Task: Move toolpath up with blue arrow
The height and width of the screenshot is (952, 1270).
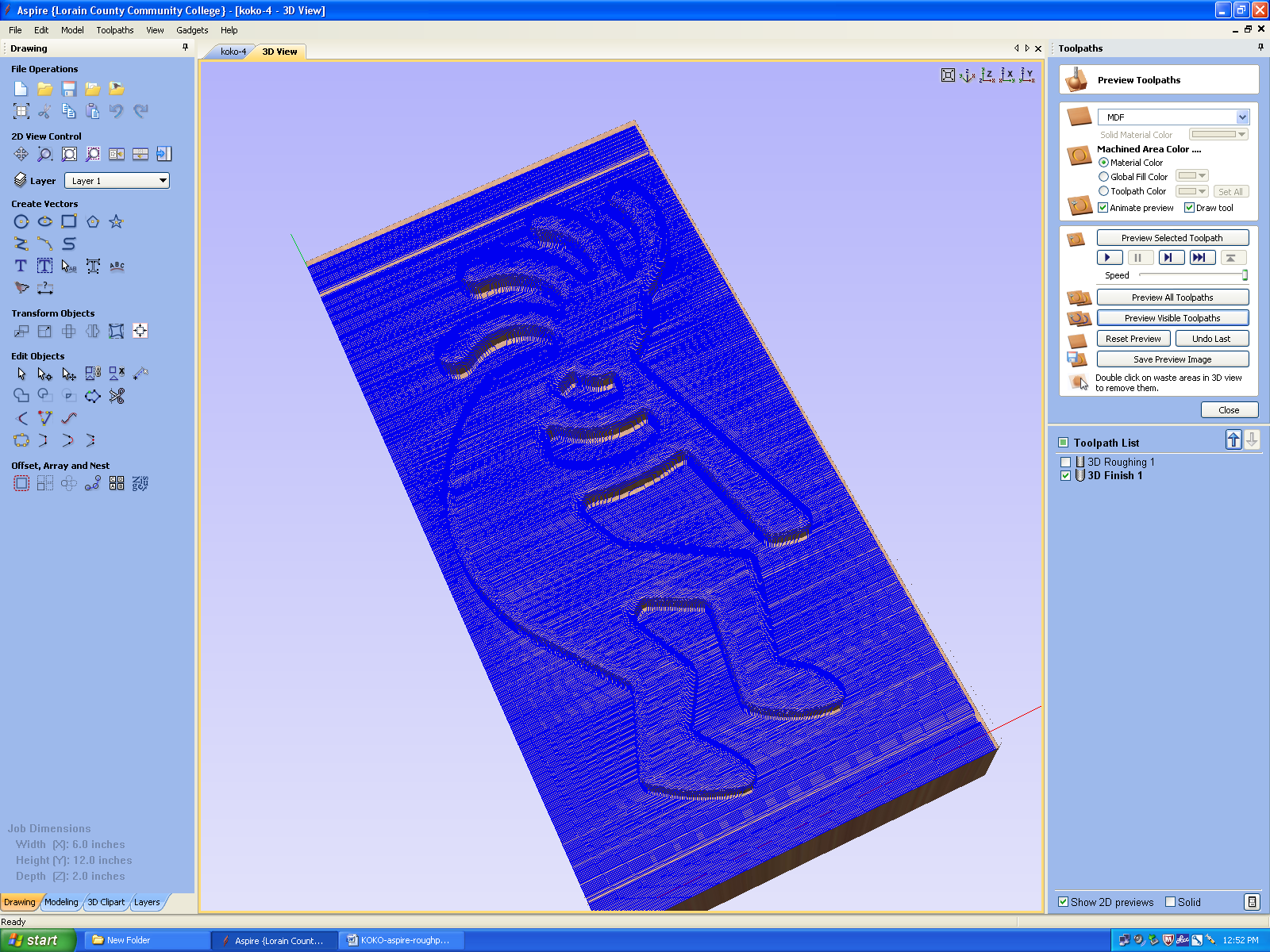Action: pos(1233,440)
